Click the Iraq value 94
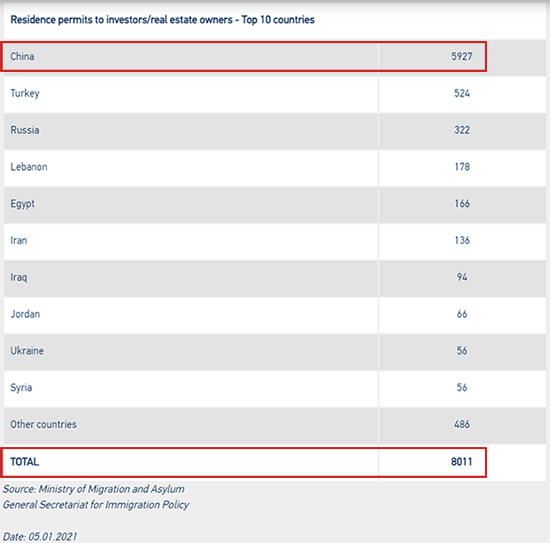Viewport: 550px width, 543px height. click(x=462, y=277)
